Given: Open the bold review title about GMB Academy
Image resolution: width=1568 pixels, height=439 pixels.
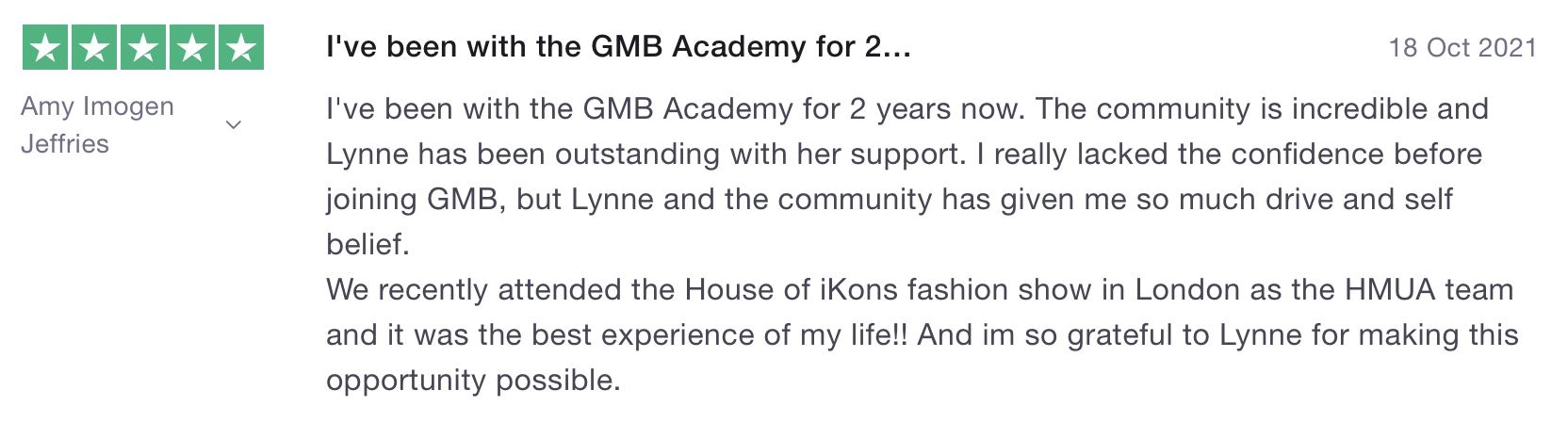Looking at the screenshot, I should [618, 47].
